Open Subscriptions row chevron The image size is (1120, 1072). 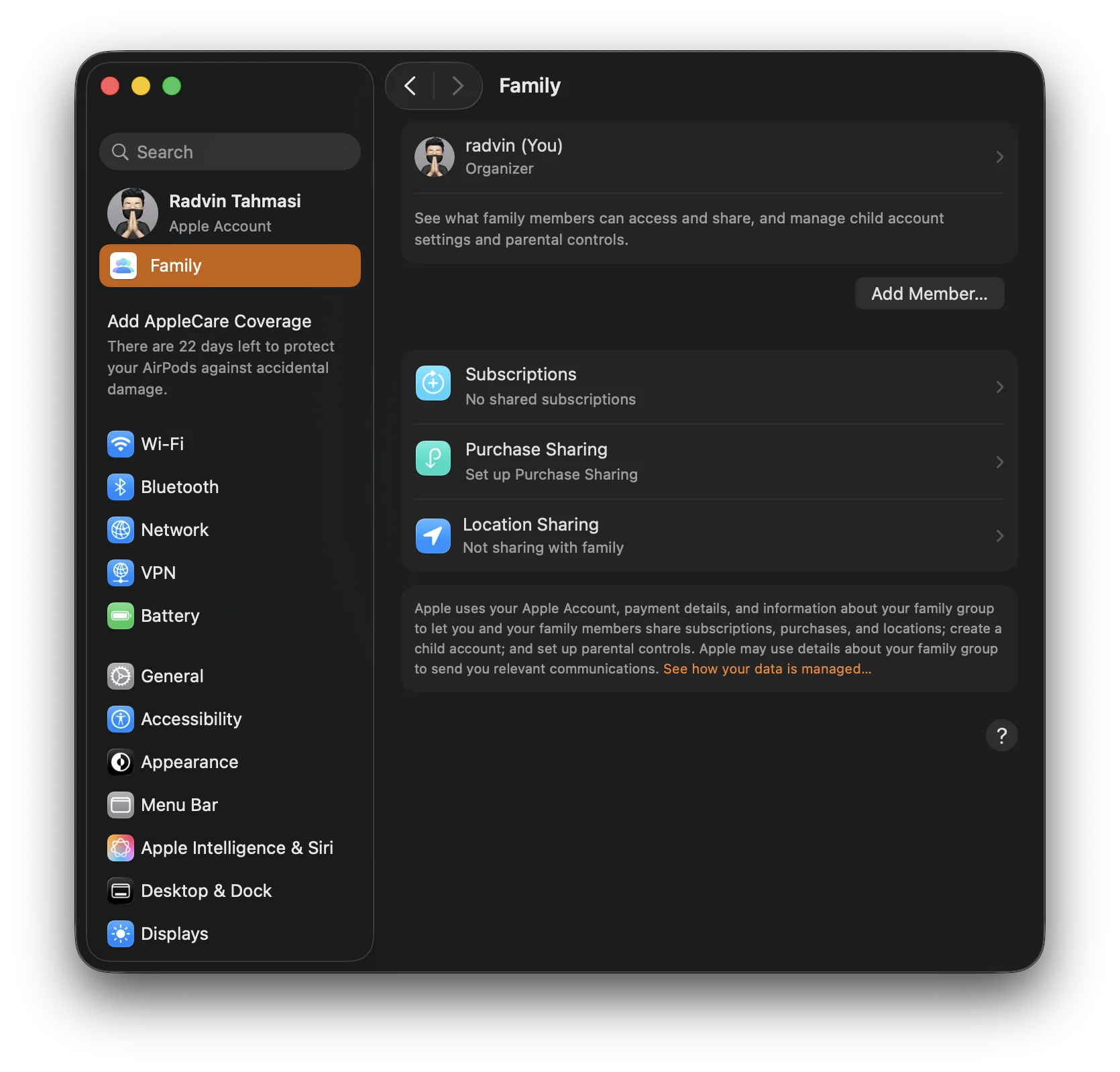[x=999, y=387]
